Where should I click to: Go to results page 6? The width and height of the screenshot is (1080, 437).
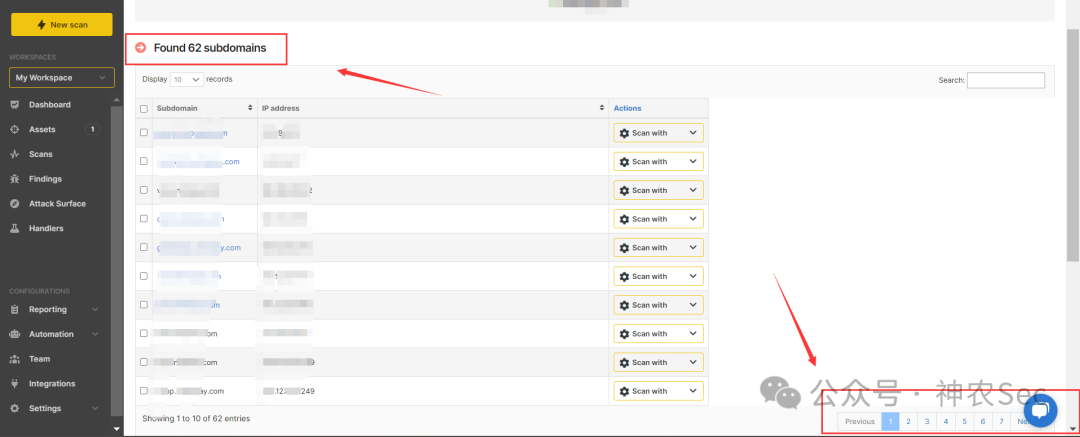[x=983, y=422]
